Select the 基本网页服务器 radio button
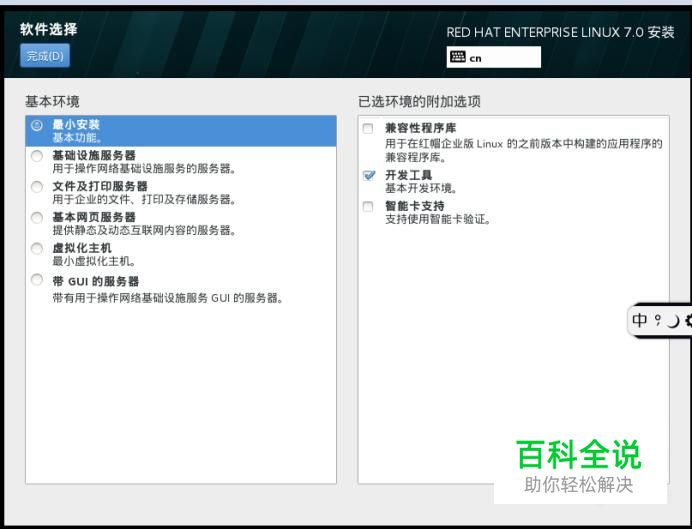The width and height of the screenshot is (692, 529). 37,218
